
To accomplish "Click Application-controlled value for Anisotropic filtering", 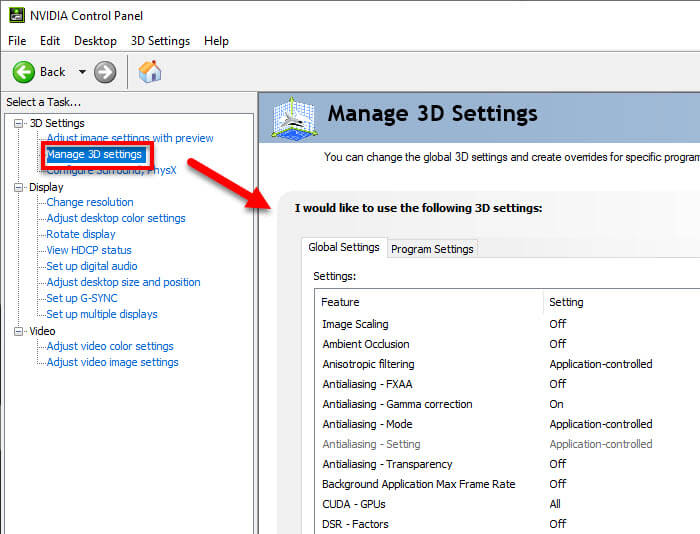I will (601, 364).
